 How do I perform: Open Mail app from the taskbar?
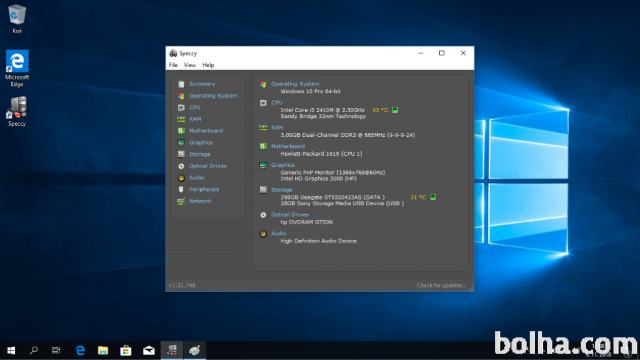click(149, 351)
